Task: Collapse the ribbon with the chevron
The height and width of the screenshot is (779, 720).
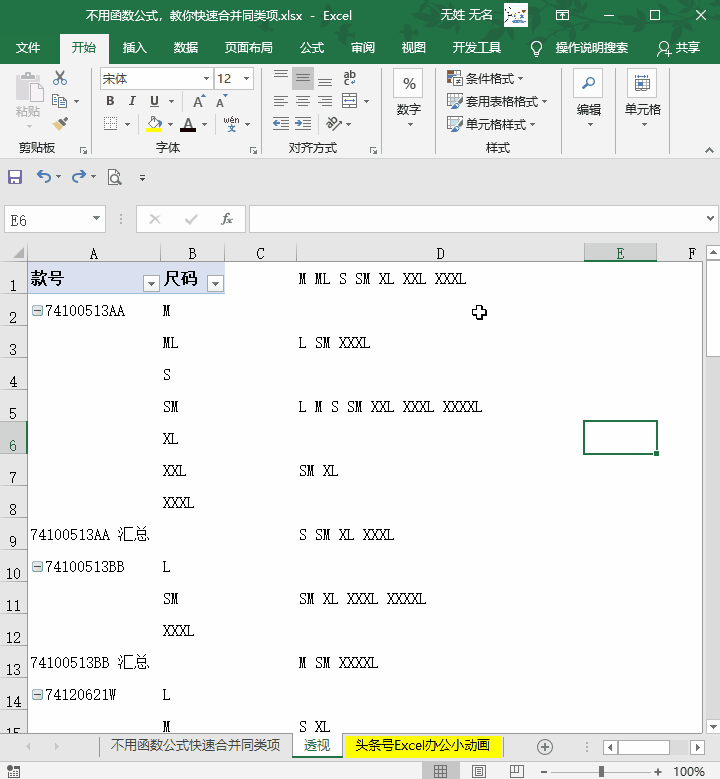Action: (x=709, y=150)
